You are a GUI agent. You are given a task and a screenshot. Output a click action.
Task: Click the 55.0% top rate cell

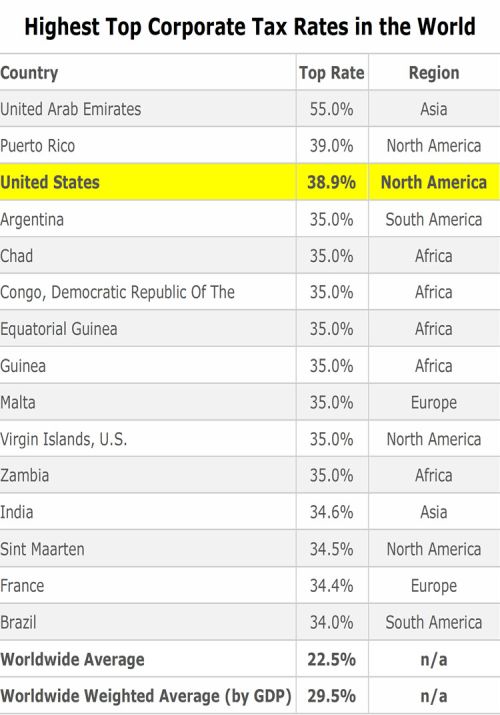click(331, 109)
